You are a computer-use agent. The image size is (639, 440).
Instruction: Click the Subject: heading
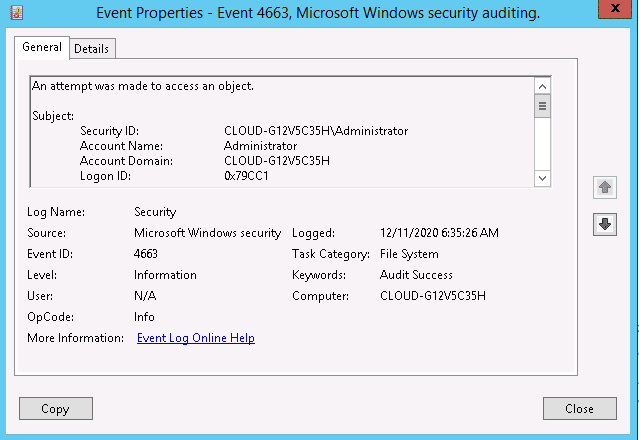tap(53, 116)
